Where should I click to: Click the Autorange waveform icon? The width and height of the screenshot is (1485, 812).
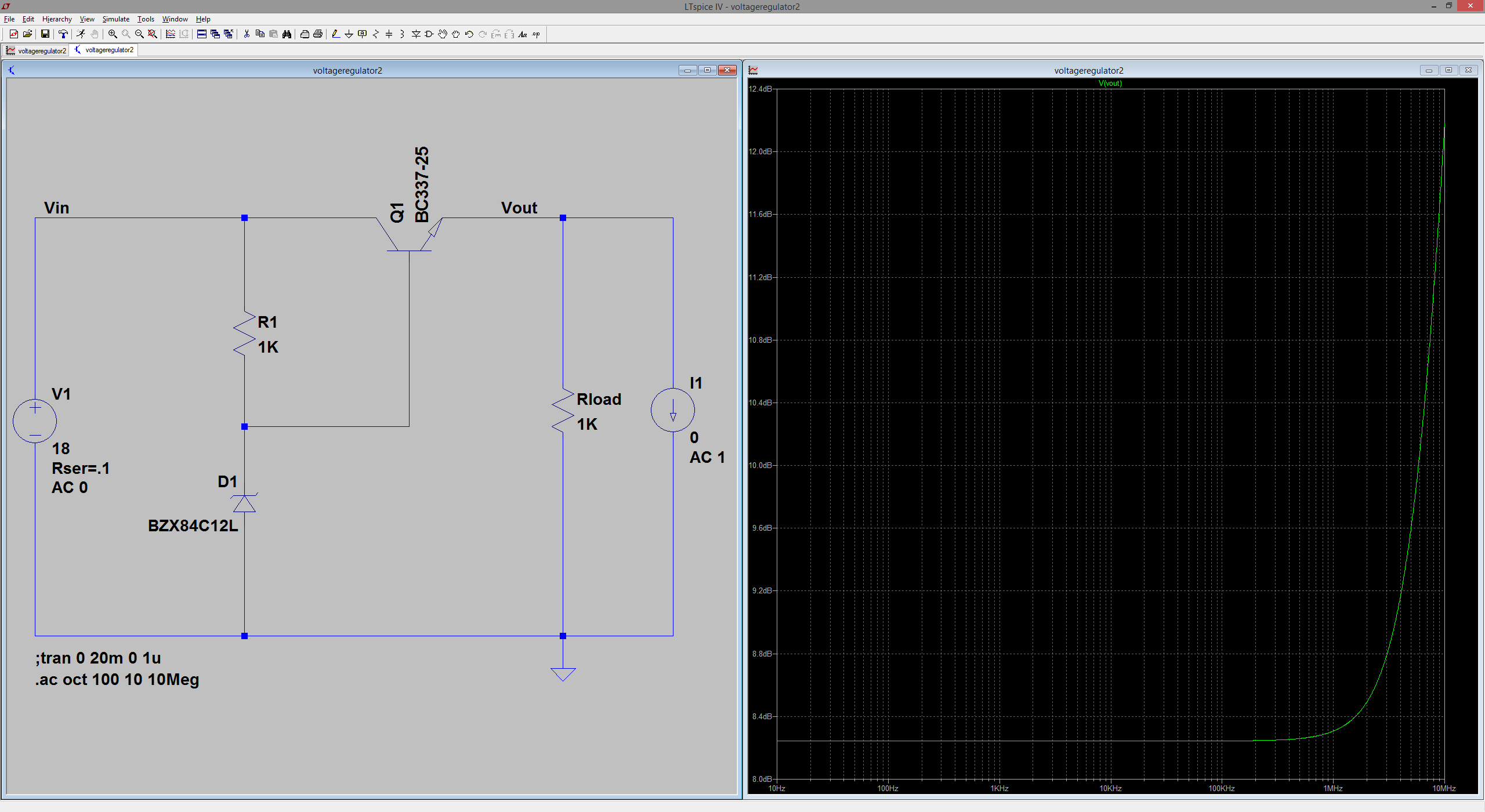(x=171, y=34)
